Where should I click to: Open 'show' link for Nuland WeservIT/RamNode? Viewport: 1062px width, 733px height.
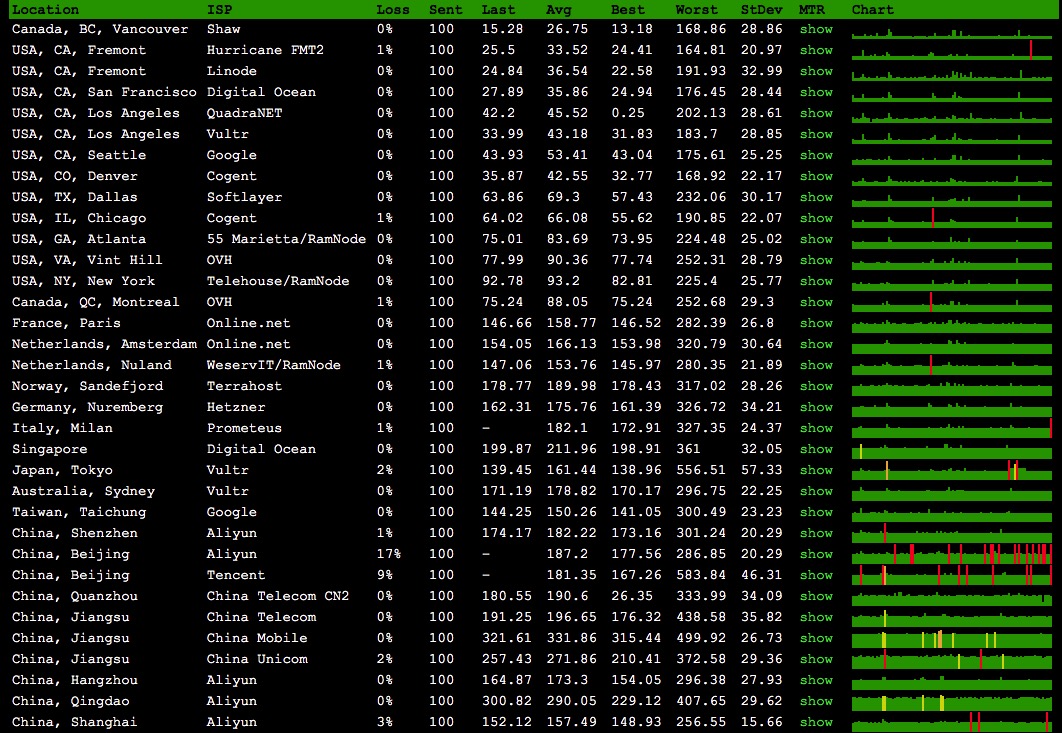816,365
